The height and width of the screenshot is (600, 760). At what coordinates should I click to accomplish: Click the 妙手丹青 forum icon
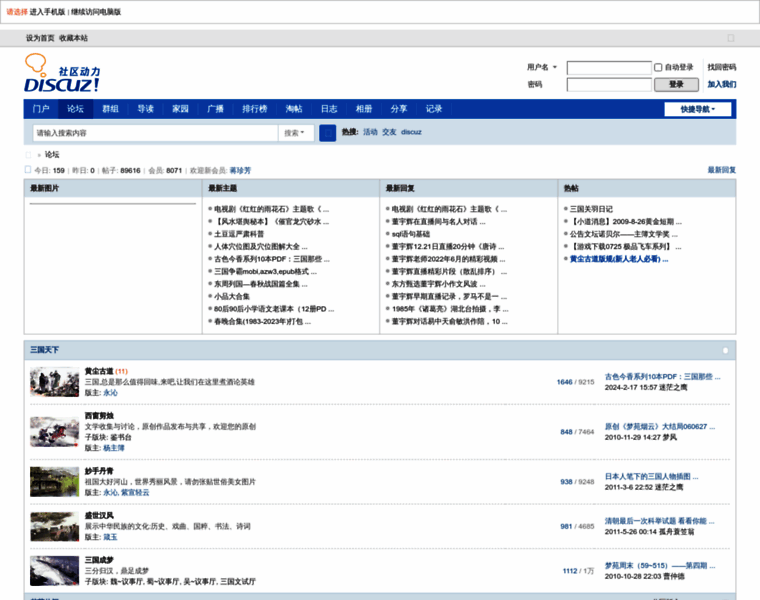pos(54,481)
